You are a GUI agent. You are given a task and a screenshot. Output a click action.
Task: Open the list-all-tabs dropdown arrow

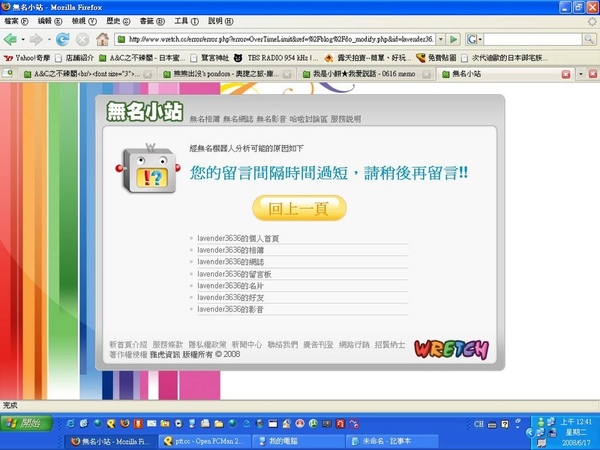[581, 74]
